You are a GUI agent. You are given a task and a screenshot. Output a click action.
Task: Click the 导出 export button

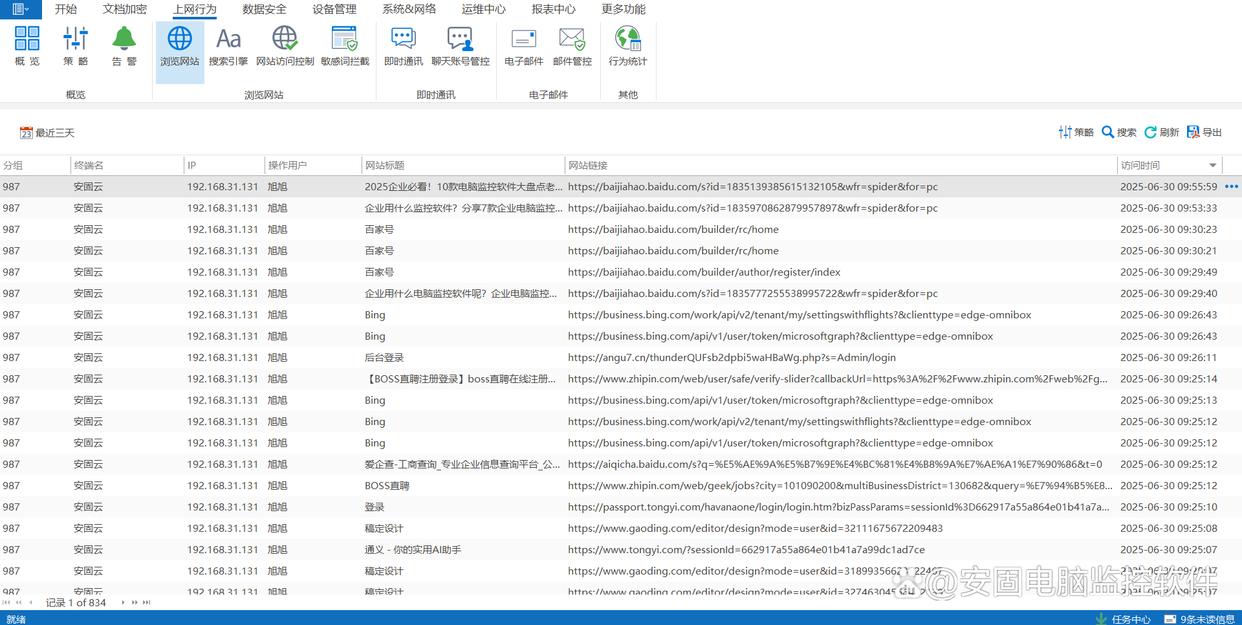(x=1205, y=132)
